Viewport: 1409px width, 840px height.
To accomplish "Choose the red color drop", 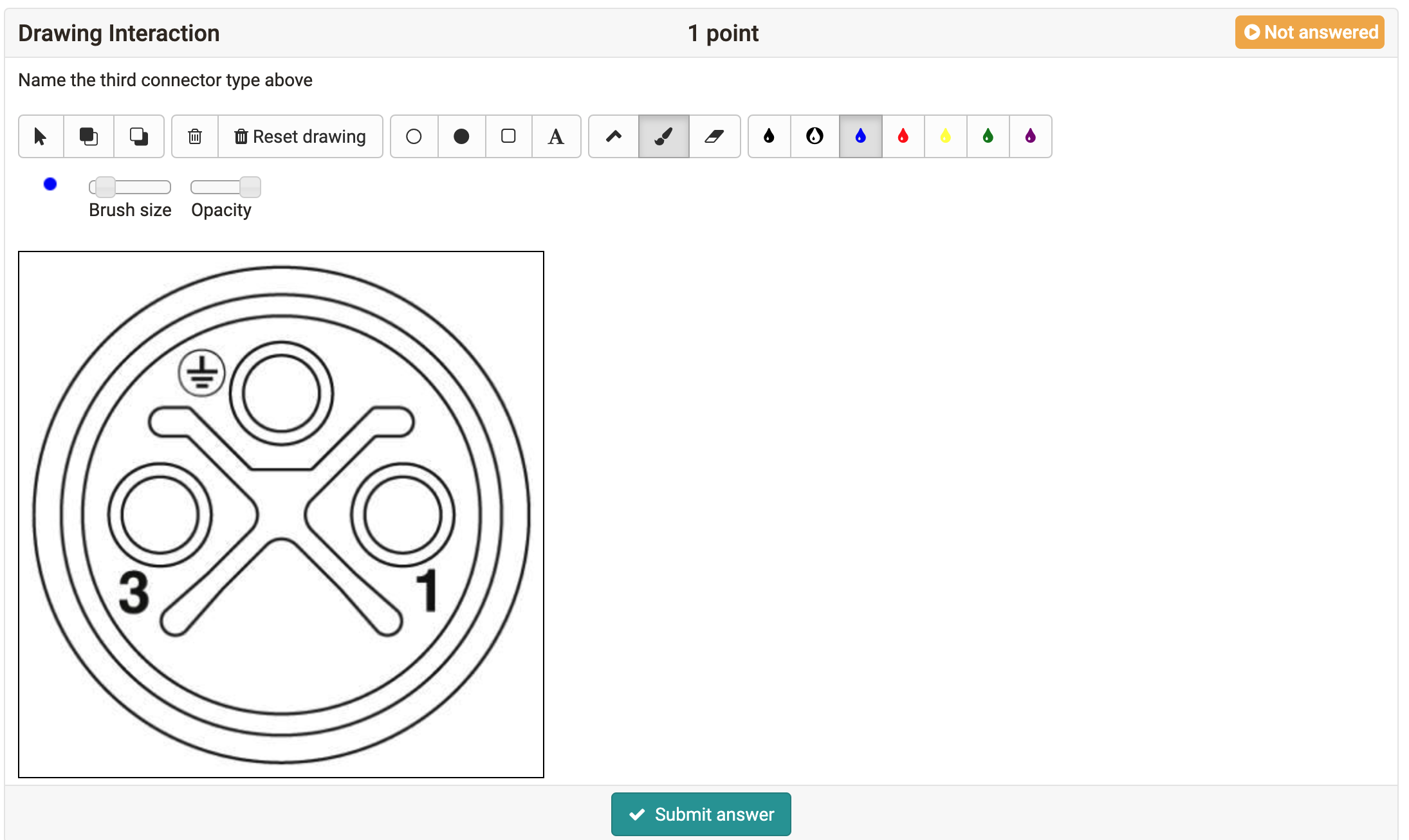I will [903, 136].
